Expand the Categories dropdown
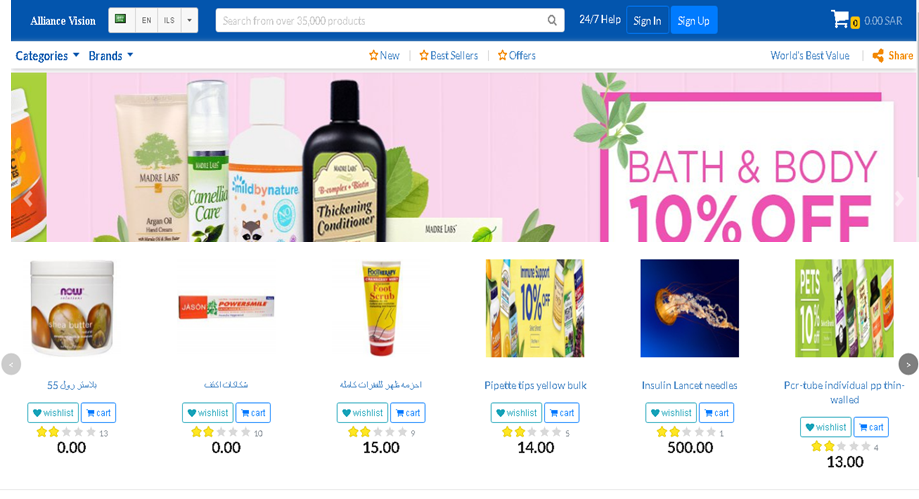This screenshot has height=499, width=919. [x=47, y=56]
